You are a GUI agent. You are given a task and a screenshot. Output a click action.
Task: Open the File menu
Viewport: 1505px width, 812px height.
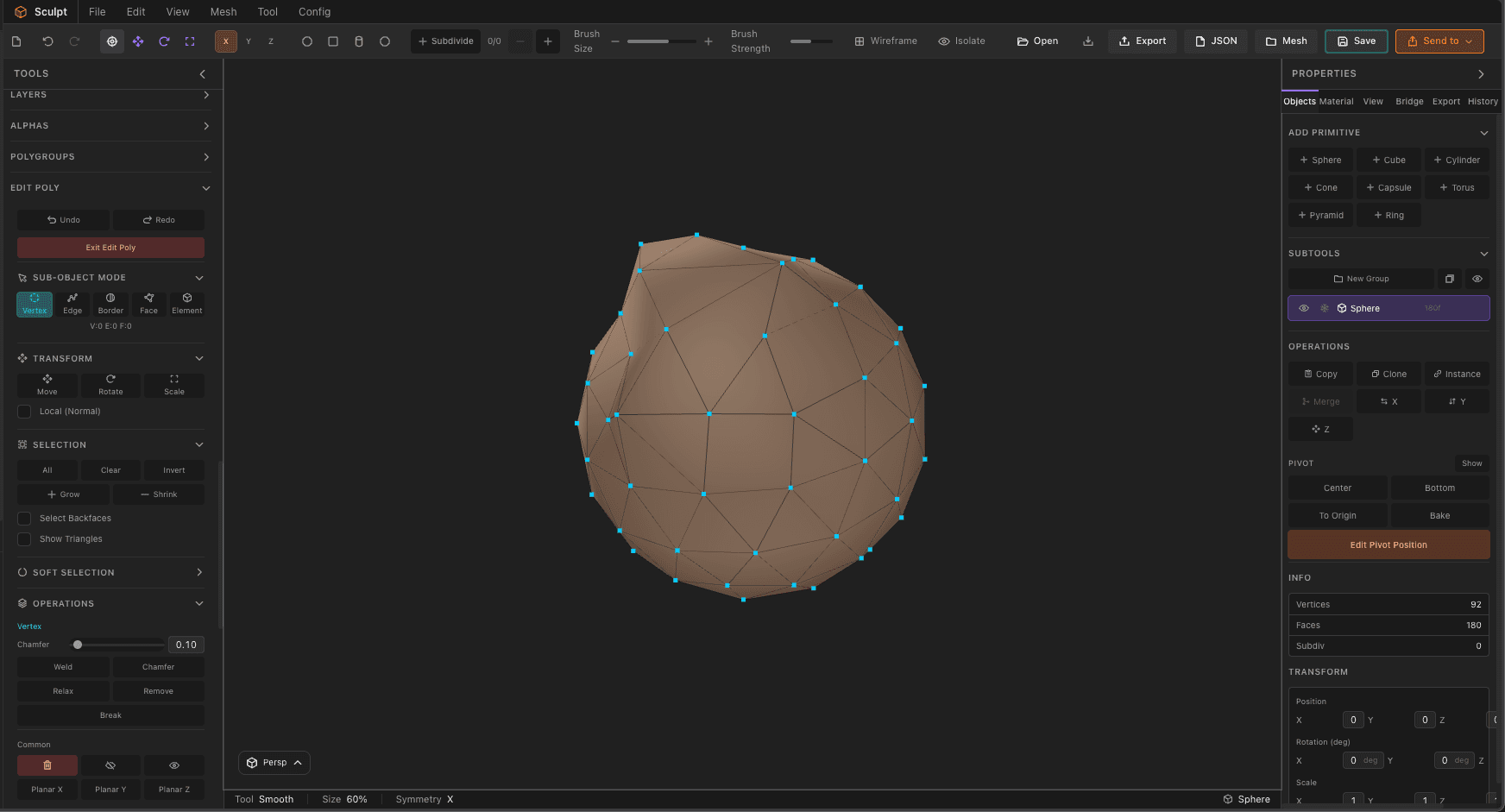coord(98,12)
